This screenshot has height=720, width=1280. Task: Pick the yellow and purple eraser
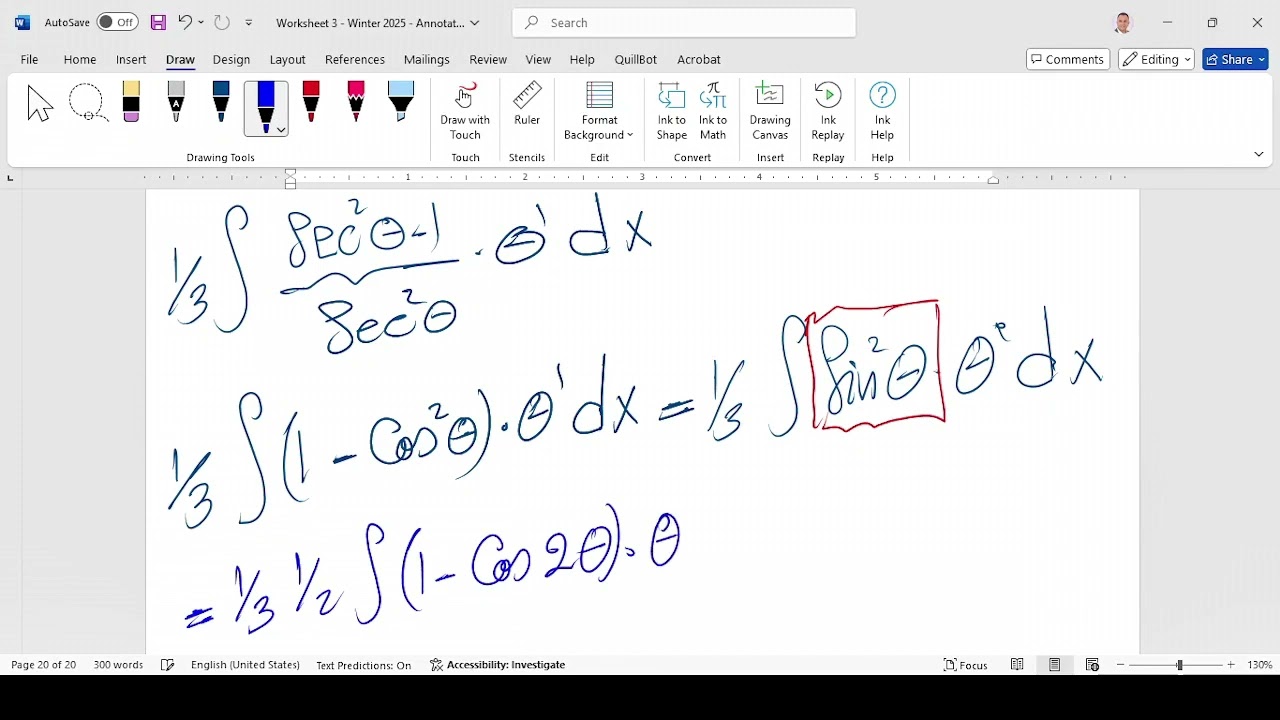[x=131, y=102]
